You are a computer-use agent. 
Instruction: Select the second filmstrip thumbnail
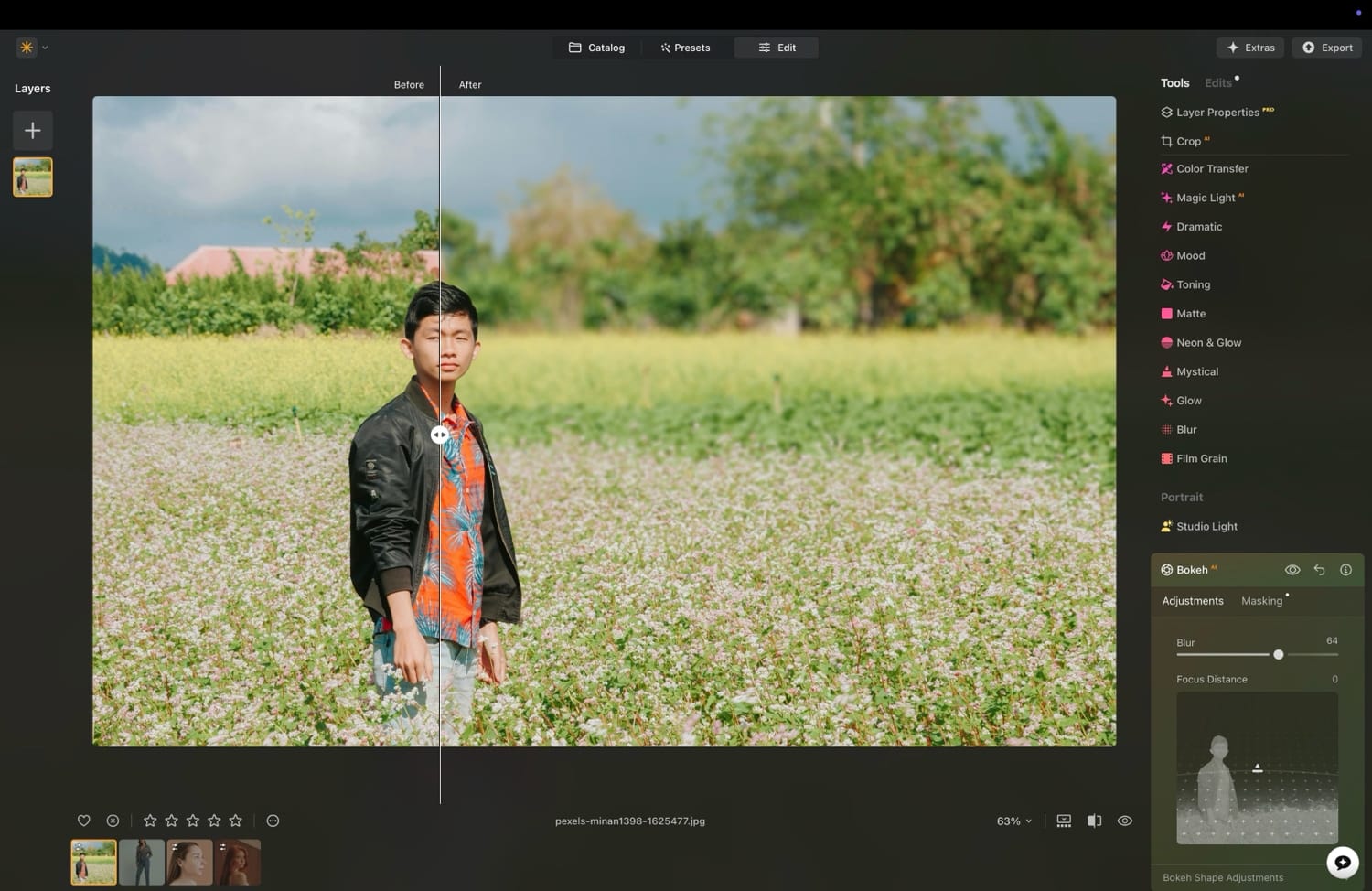point(142,861)
